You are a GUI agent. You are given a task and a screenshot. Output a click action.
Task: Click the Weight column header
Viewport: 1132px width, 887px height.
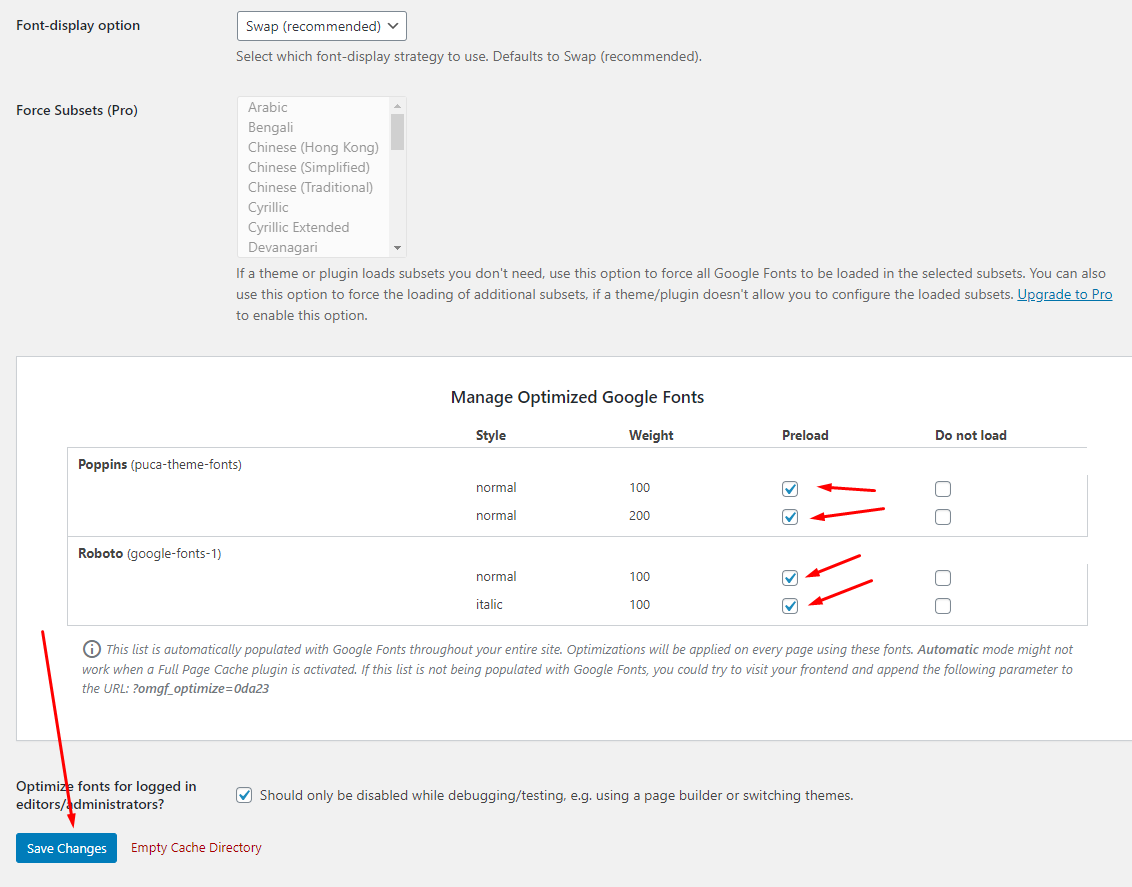coord(651,435)
